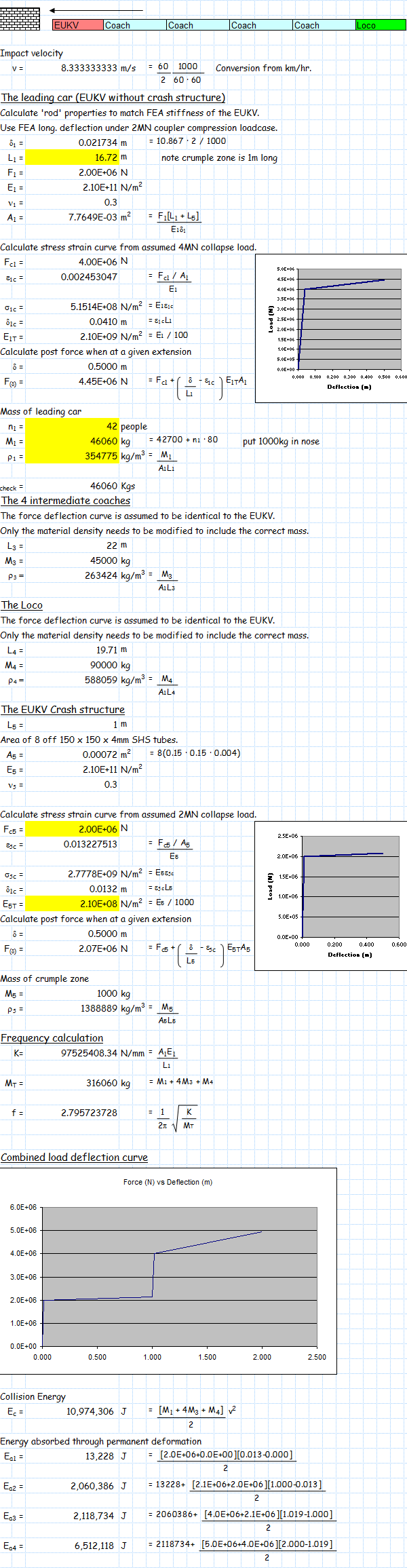
Task: Click the 'note crumple zone is 1m long' text
Action: [219, 157]
